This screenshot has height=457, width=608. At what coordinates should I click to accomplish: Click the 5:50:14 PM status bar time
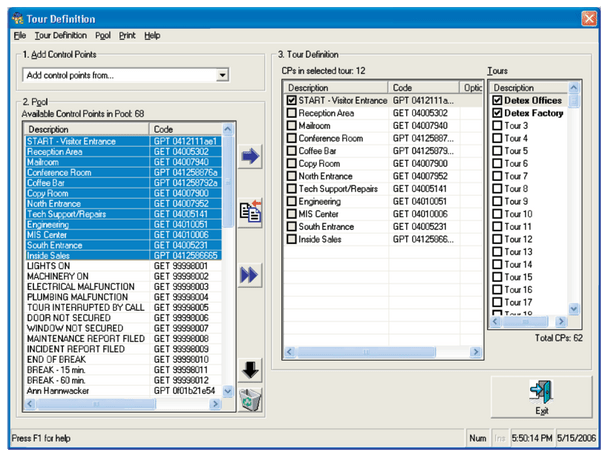[x=532, y=438]
